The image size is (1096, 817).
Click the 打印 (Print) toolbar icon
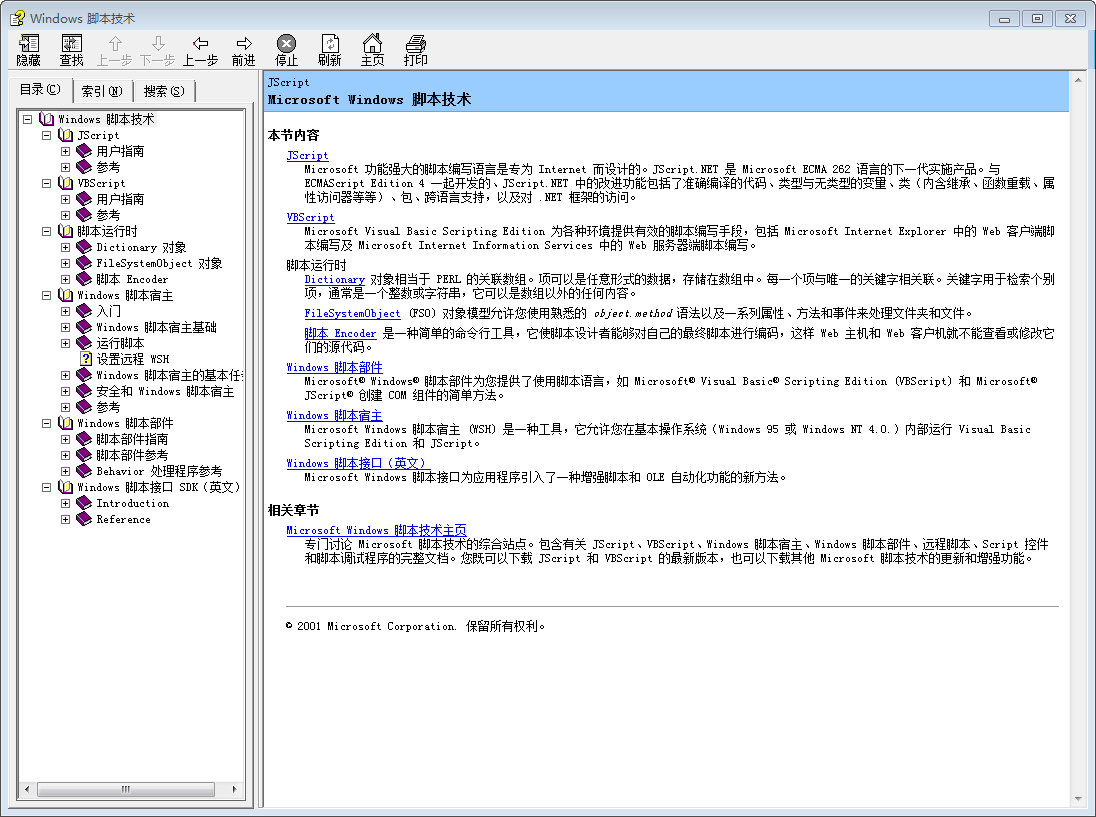coord(415,44)
